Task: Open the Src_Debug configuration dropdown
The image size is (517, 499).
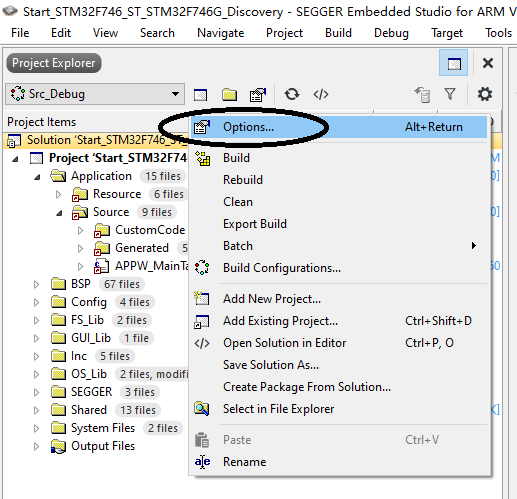Action: coord(95,94)
